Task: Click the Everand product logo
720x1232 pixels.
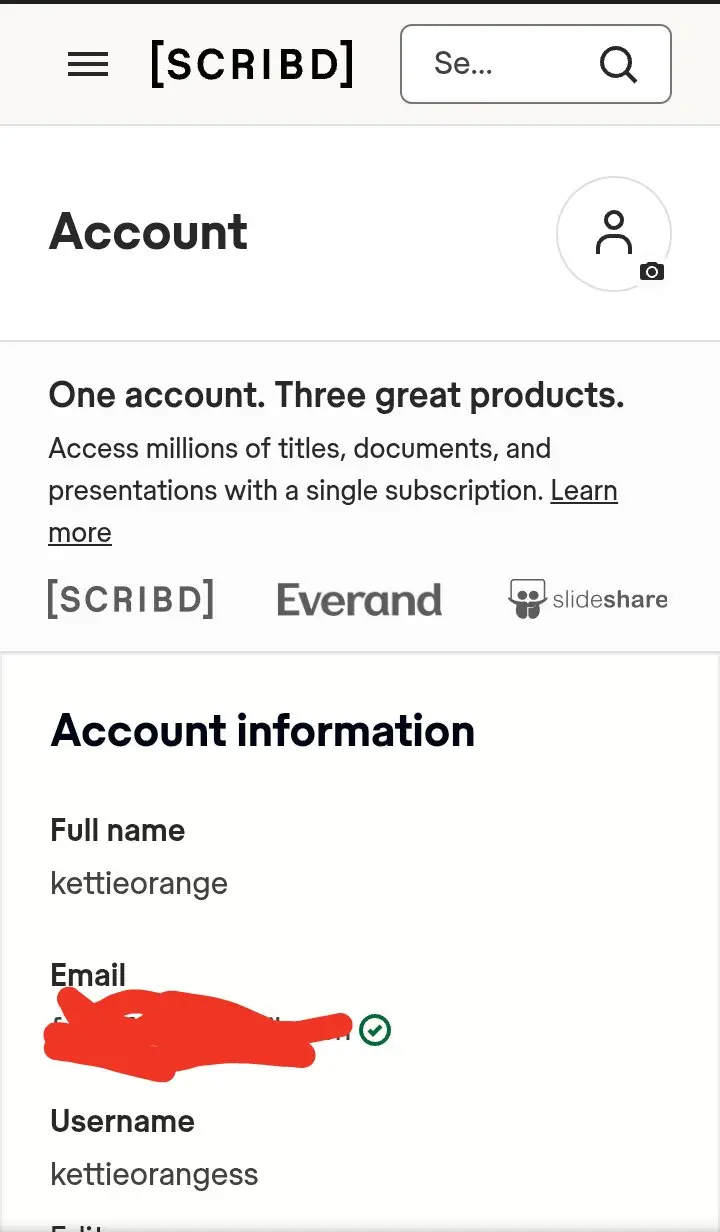Action: point(359,600)
